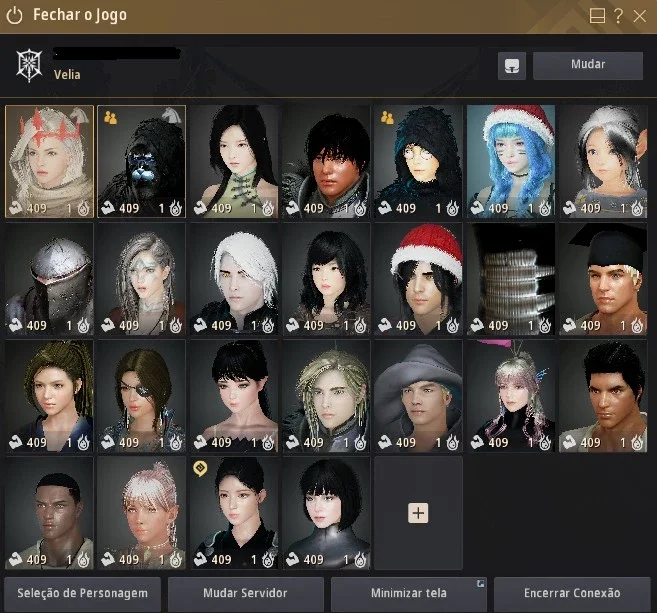
Task: Click the Seleção de Personagem button
Action: (x=83, y=593)
